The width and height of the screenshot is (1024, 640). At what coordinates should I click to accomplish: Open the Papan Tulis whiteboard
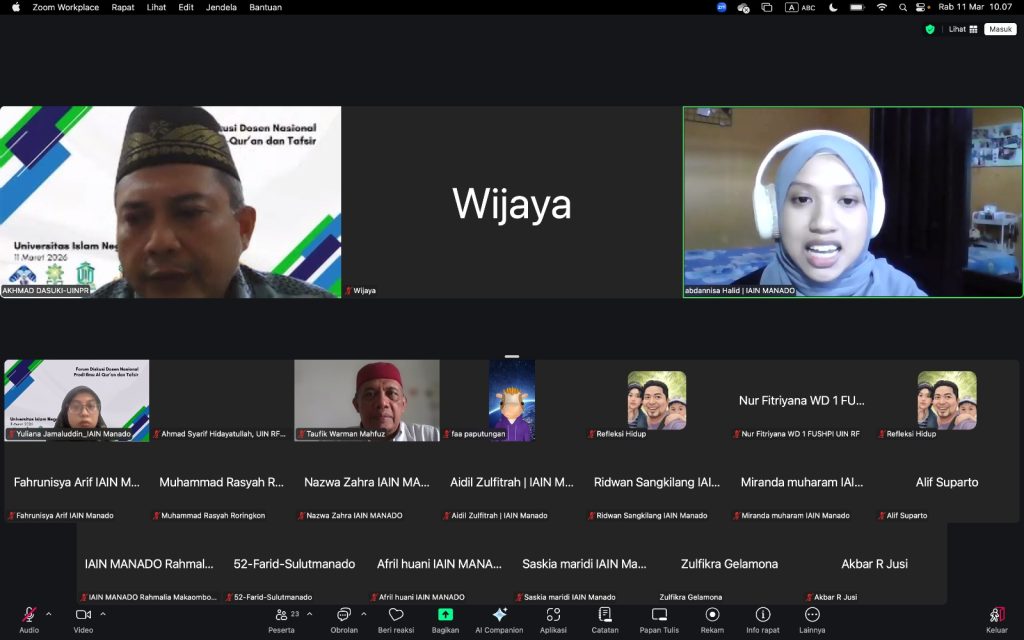pos(659,615)
